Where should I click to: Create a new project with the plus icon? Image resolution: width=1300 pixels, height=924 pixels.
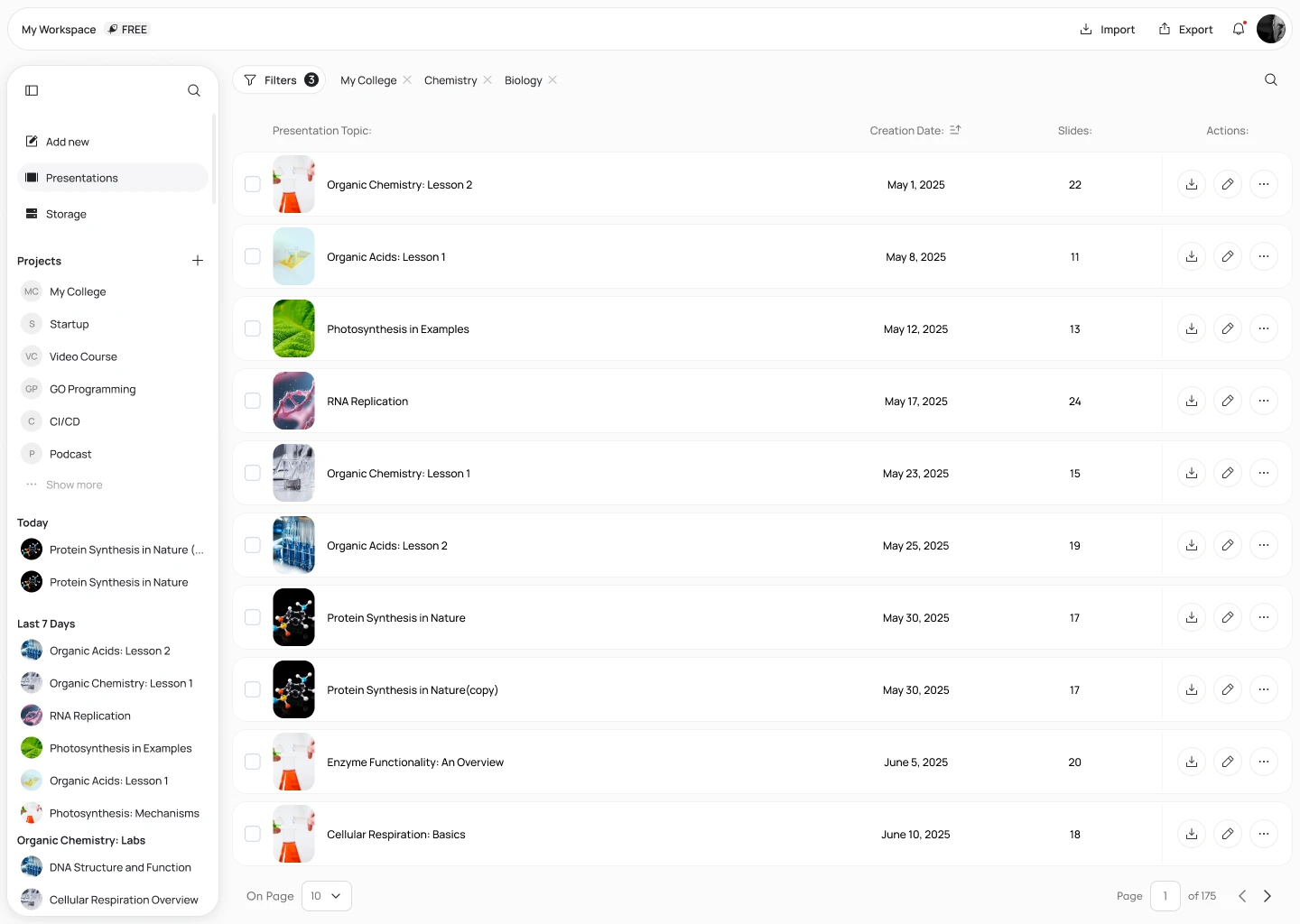tap(198, 261)
